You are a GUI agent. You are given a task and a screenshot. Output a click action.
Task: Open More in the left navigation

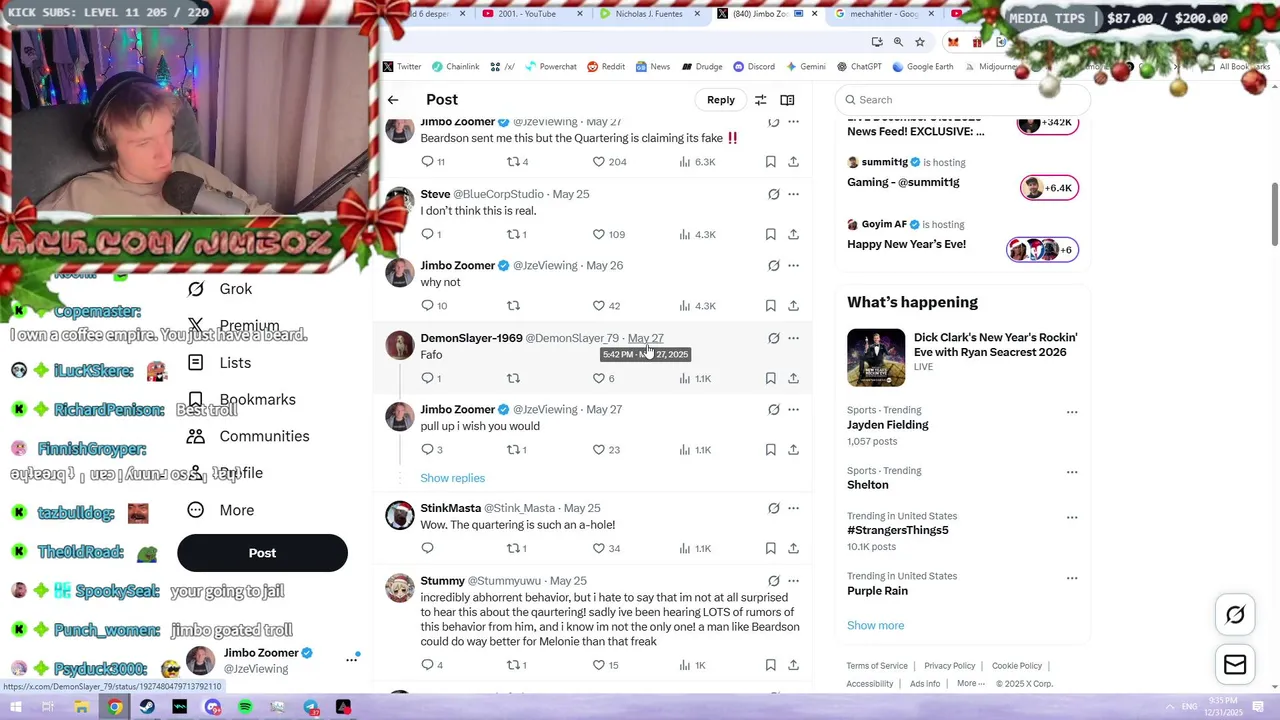pos(220,510)
